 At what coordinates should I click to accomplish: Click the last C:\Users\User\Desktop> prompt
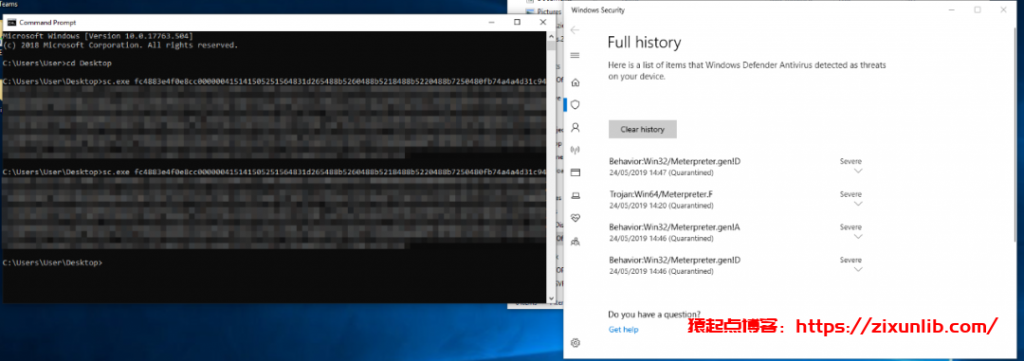(x=52, y=262)
